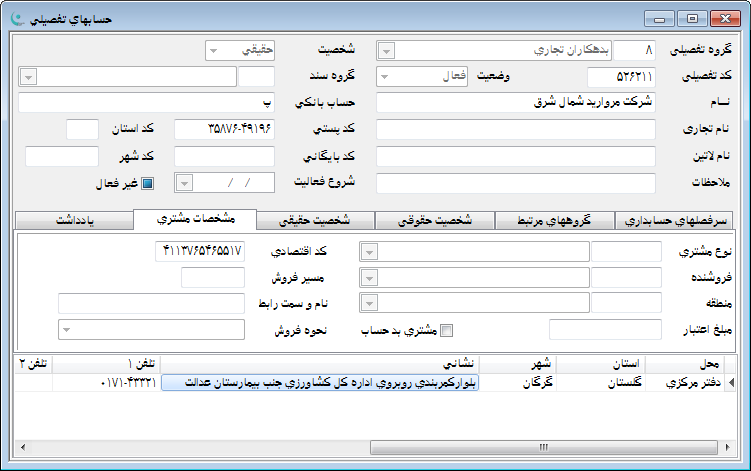The height and width of the screenshot is (471, 751).
Task: Open the شخصیت dropdown showing حقیقی
Action: [x=213, y=50]
